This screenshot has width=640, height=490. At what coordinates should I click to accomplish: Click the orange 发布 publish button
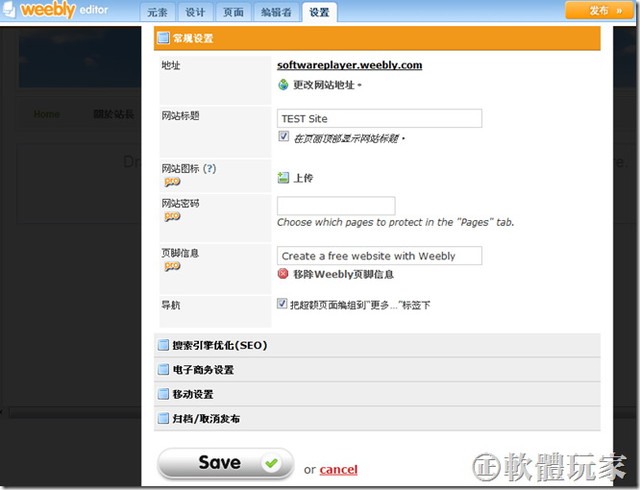tap(600, 10)
